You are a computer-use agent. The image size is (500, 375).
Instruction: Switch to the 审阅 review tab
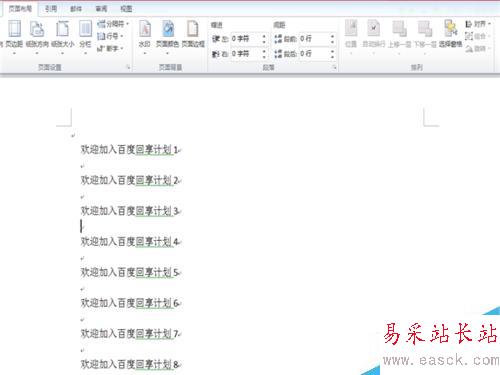101,9
